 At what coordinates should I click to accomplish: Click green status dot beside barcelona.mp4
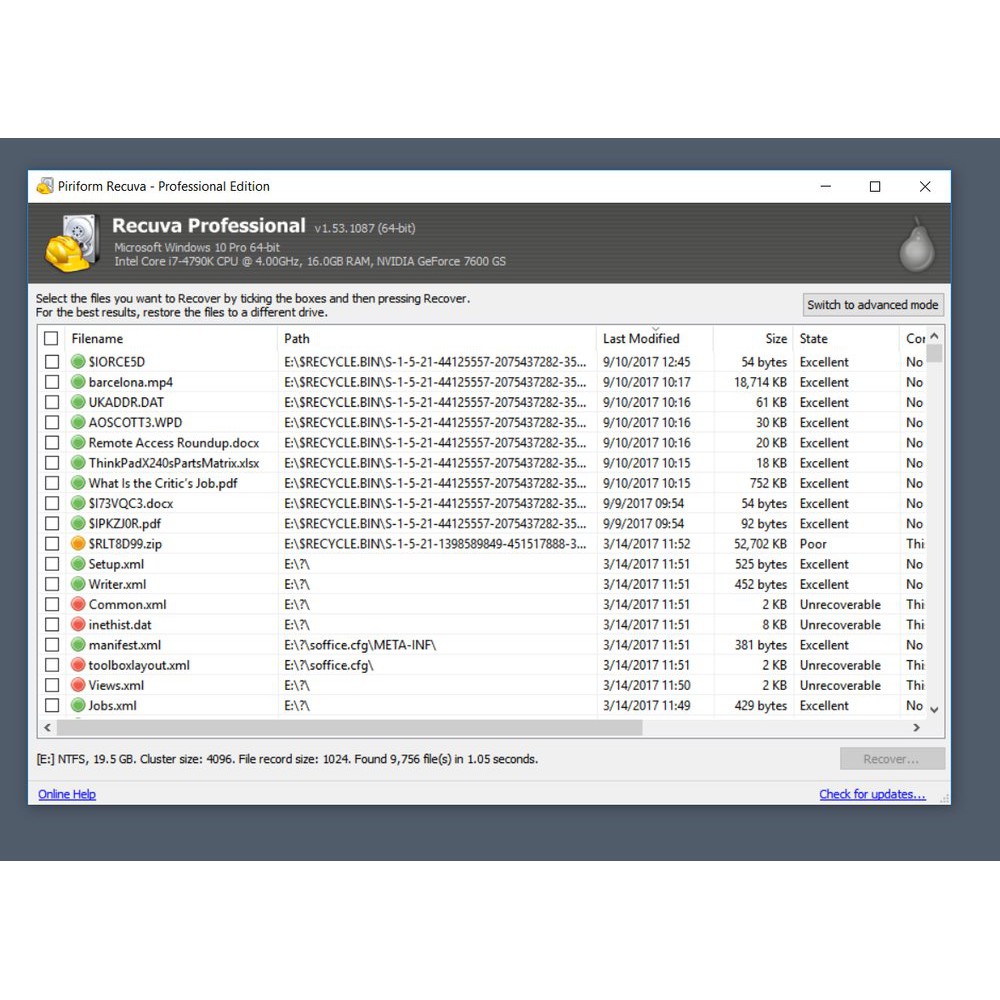[x=78, y=382]
